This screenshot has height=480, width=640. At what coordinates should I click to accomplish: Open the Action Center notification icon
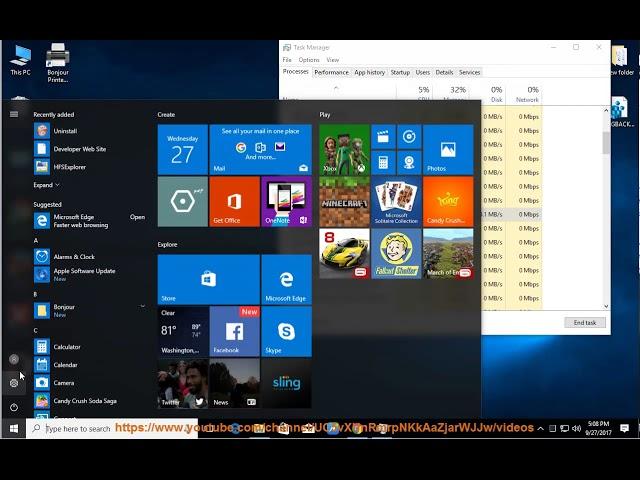click(x=624, y=428)
